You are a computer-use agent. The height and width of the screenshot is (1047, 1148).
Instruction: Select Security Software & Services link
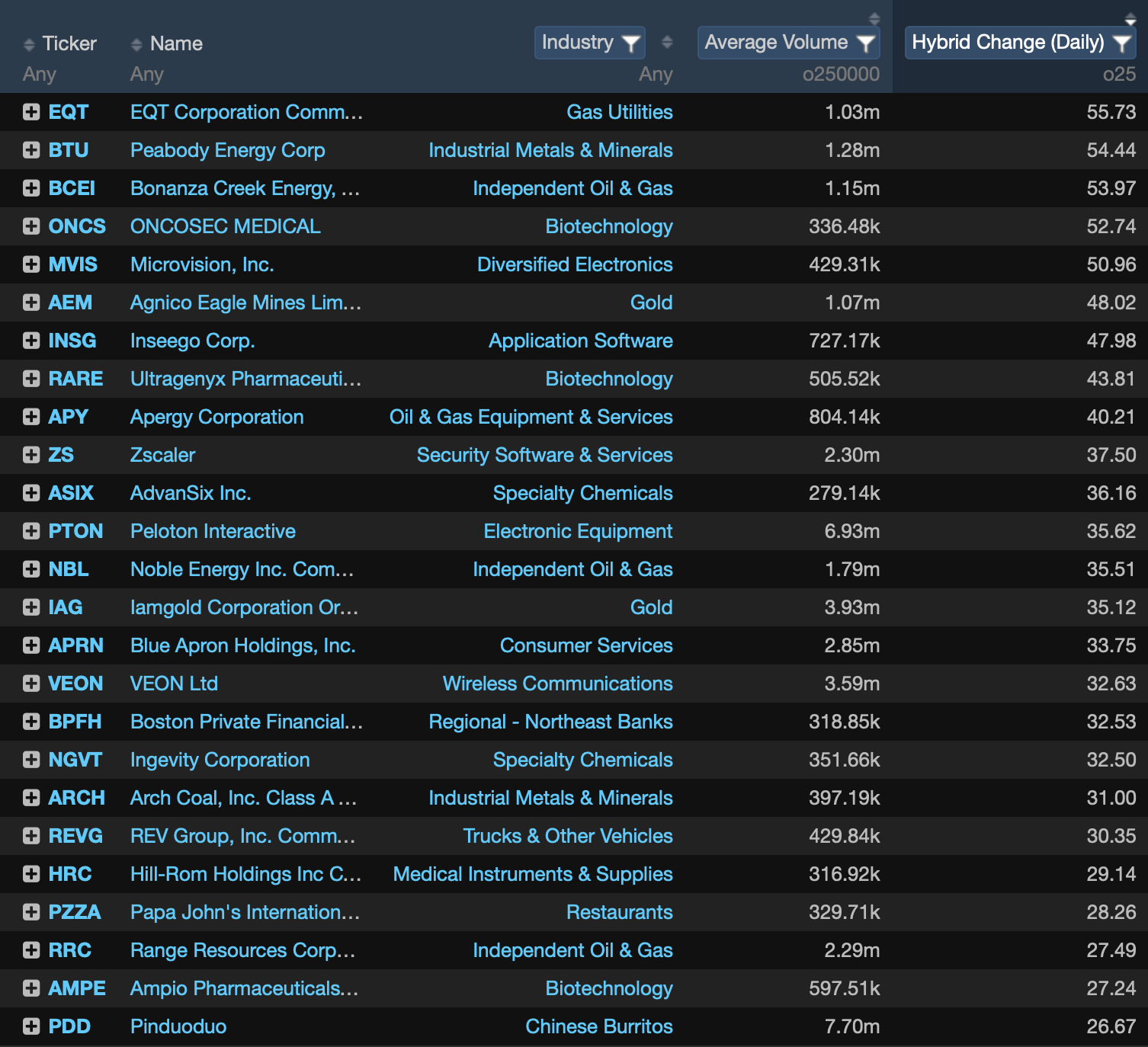pos(545,455)
